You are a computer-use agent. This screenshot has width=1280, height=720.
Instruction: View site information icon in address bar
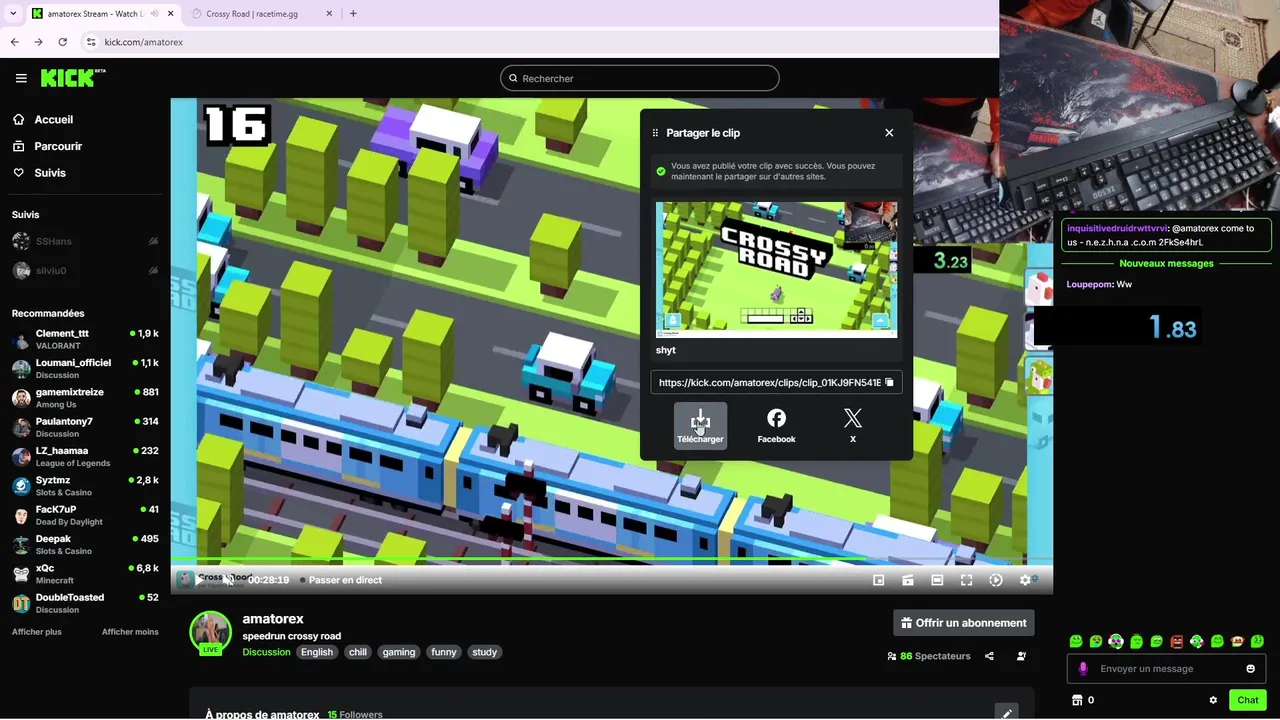(91, 42)
